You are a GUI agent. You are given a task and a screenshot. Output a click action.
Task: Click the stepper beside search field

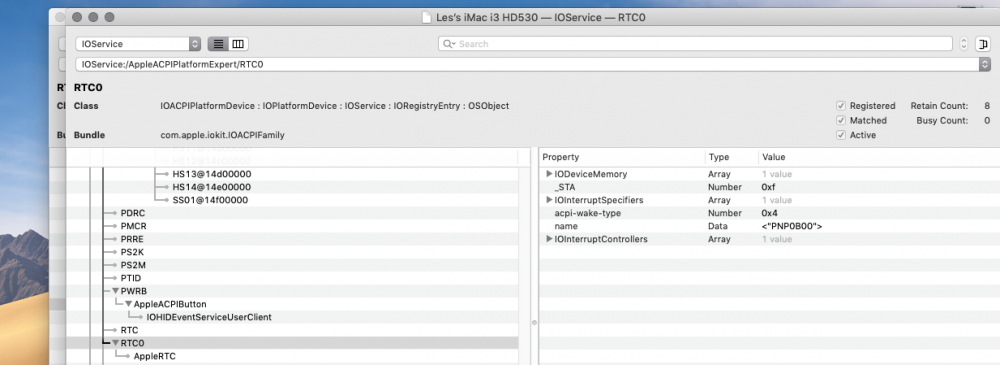click(x=964, y=44)
